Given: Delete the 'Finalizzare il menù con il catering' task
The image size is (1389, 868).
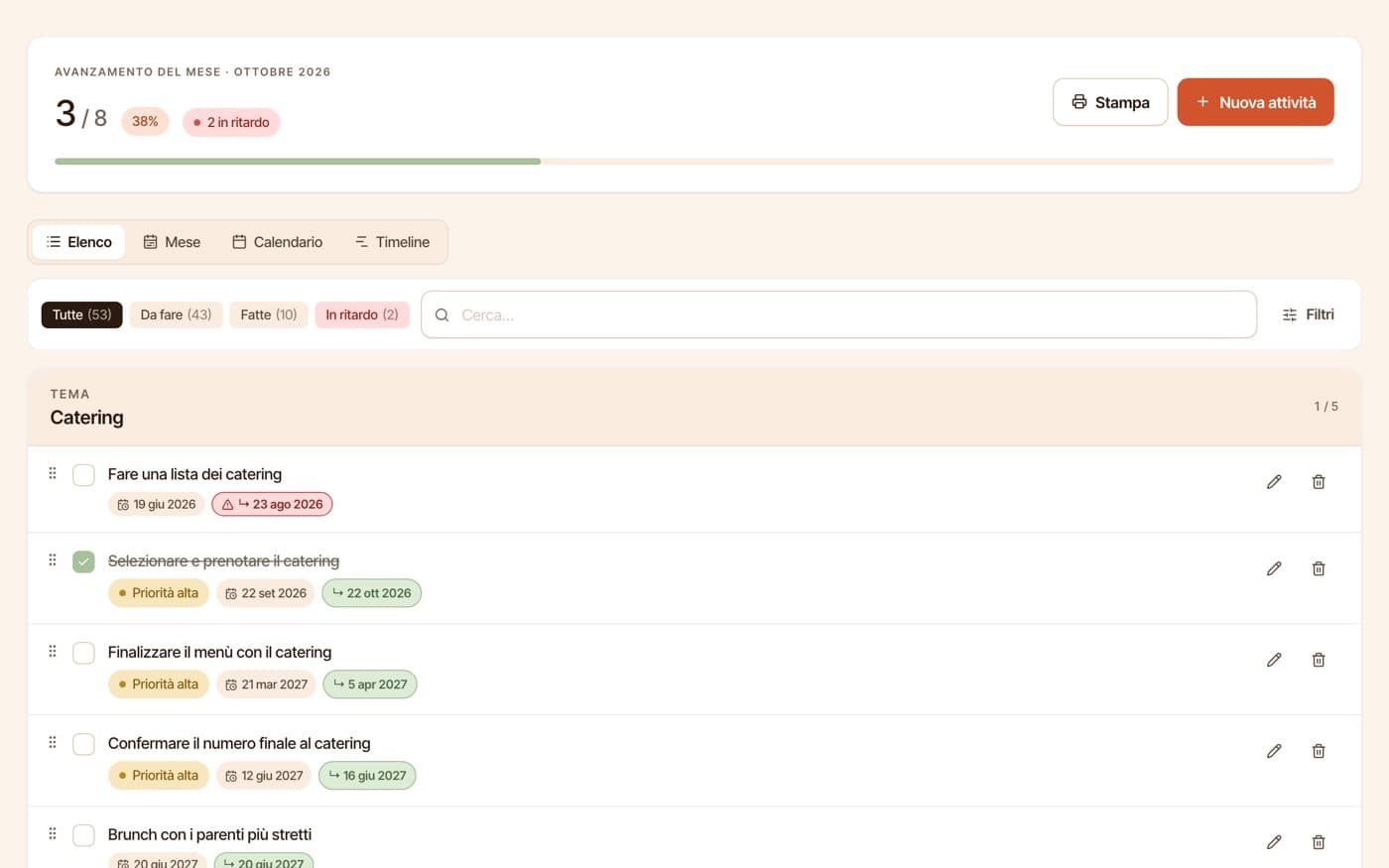Looking at the screenshot, I should point(1319,661).
